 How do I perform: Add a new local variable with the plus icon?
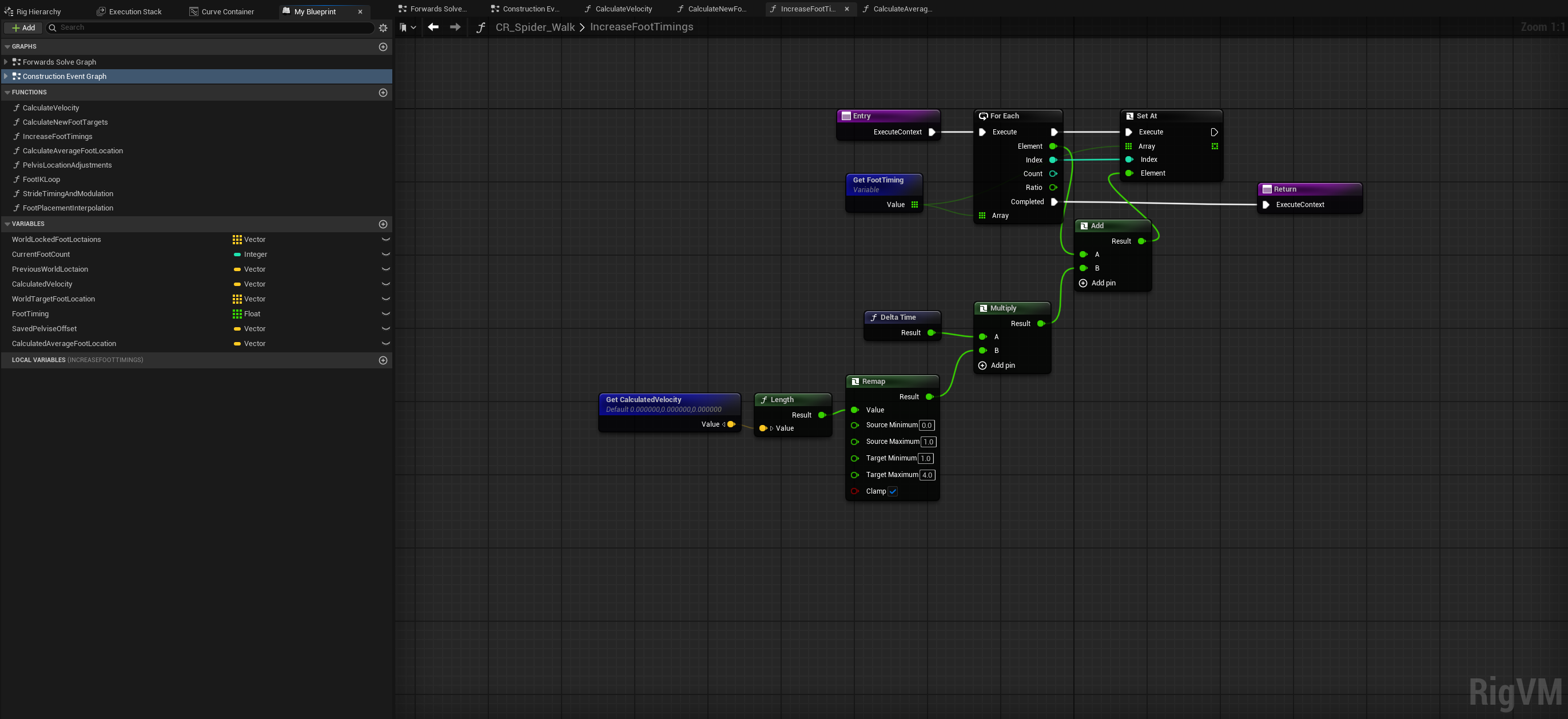pyautogui.click(x=383, y=360)
